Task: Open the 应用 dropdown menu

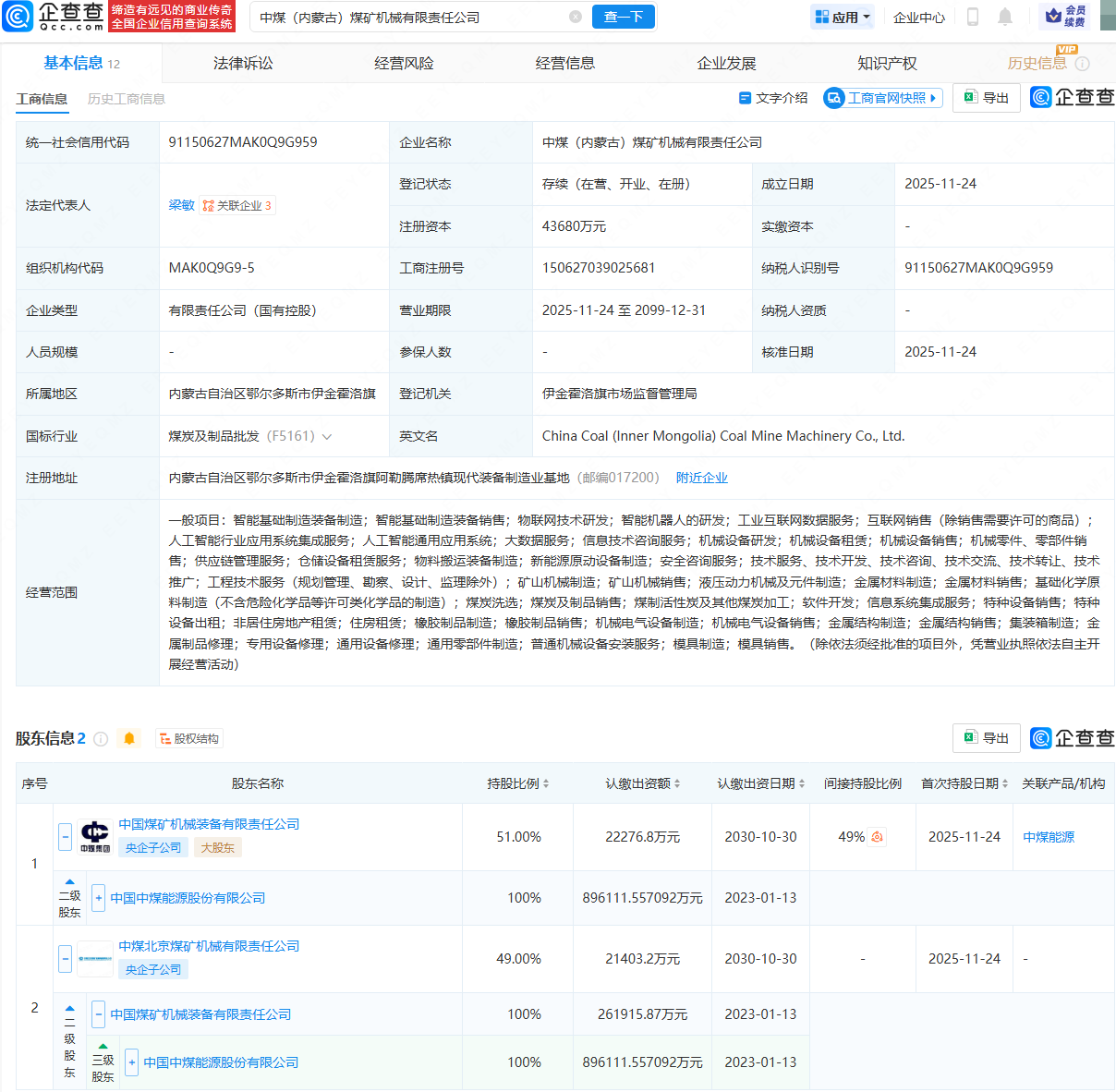Action: 842,17
